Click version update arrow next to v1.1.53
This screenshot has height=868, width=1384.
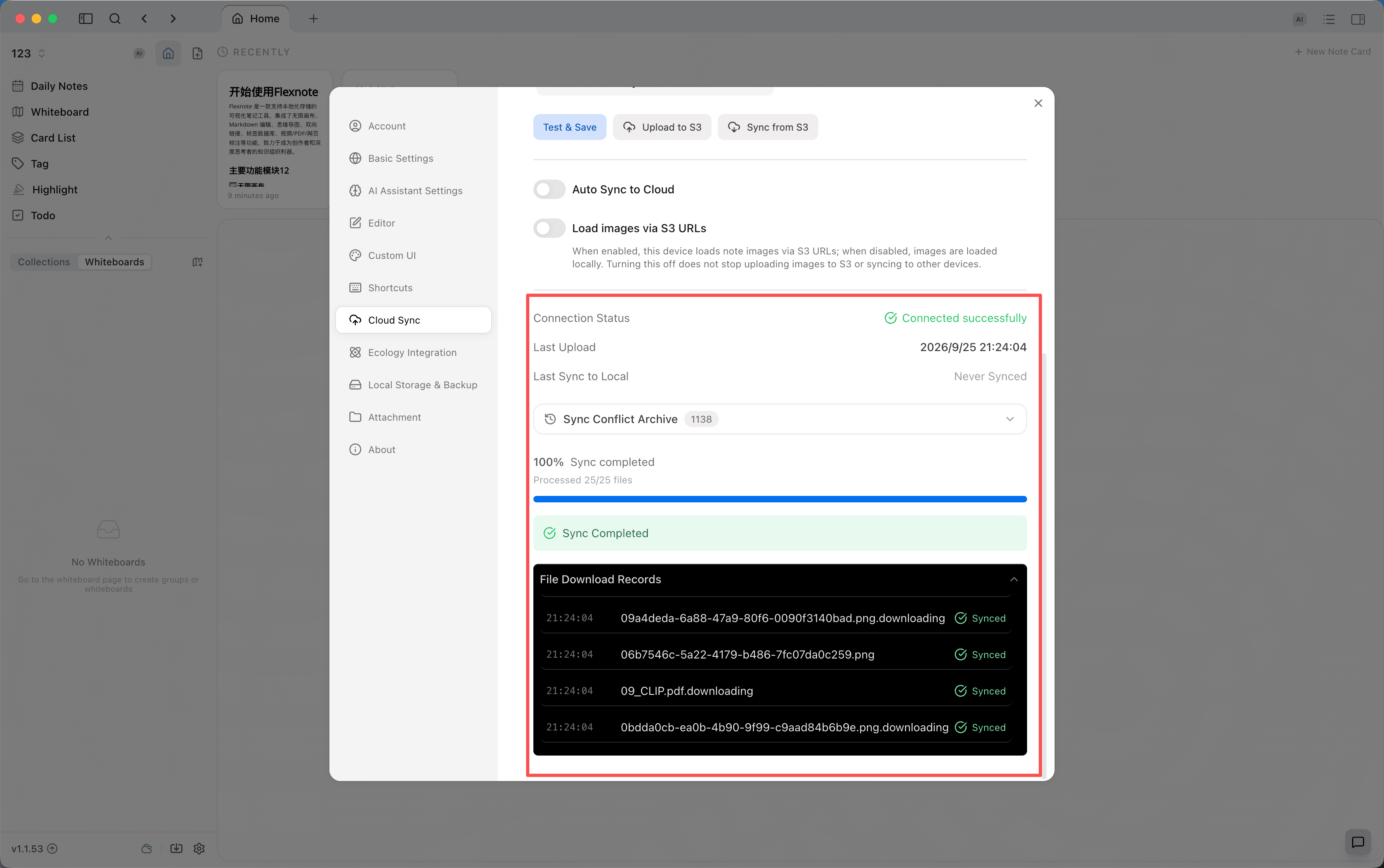pyautogui.click(x=52, y=849)
